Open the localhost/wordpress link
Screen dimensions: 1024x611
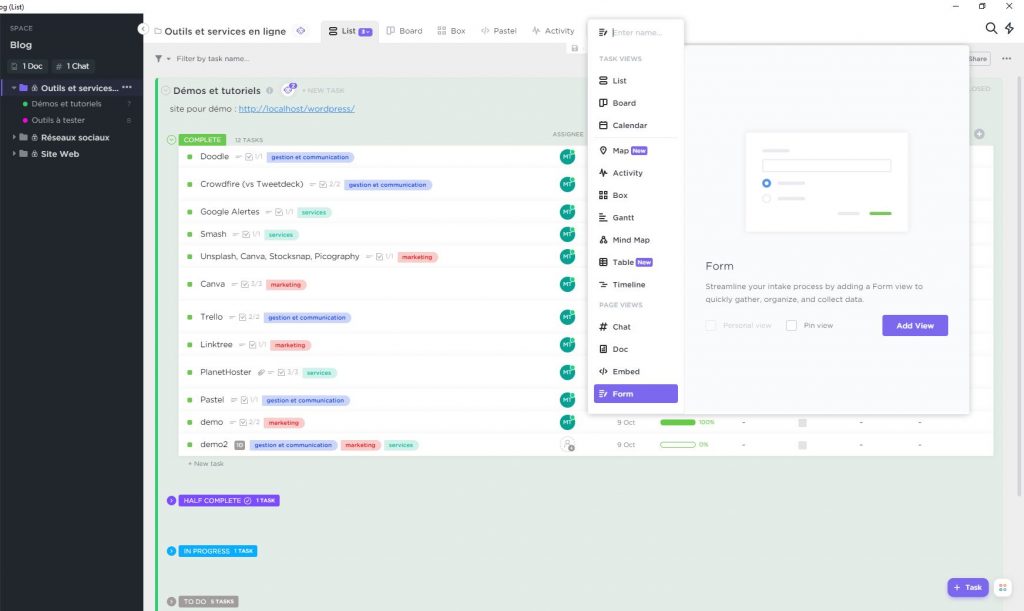tap(296, 109)
